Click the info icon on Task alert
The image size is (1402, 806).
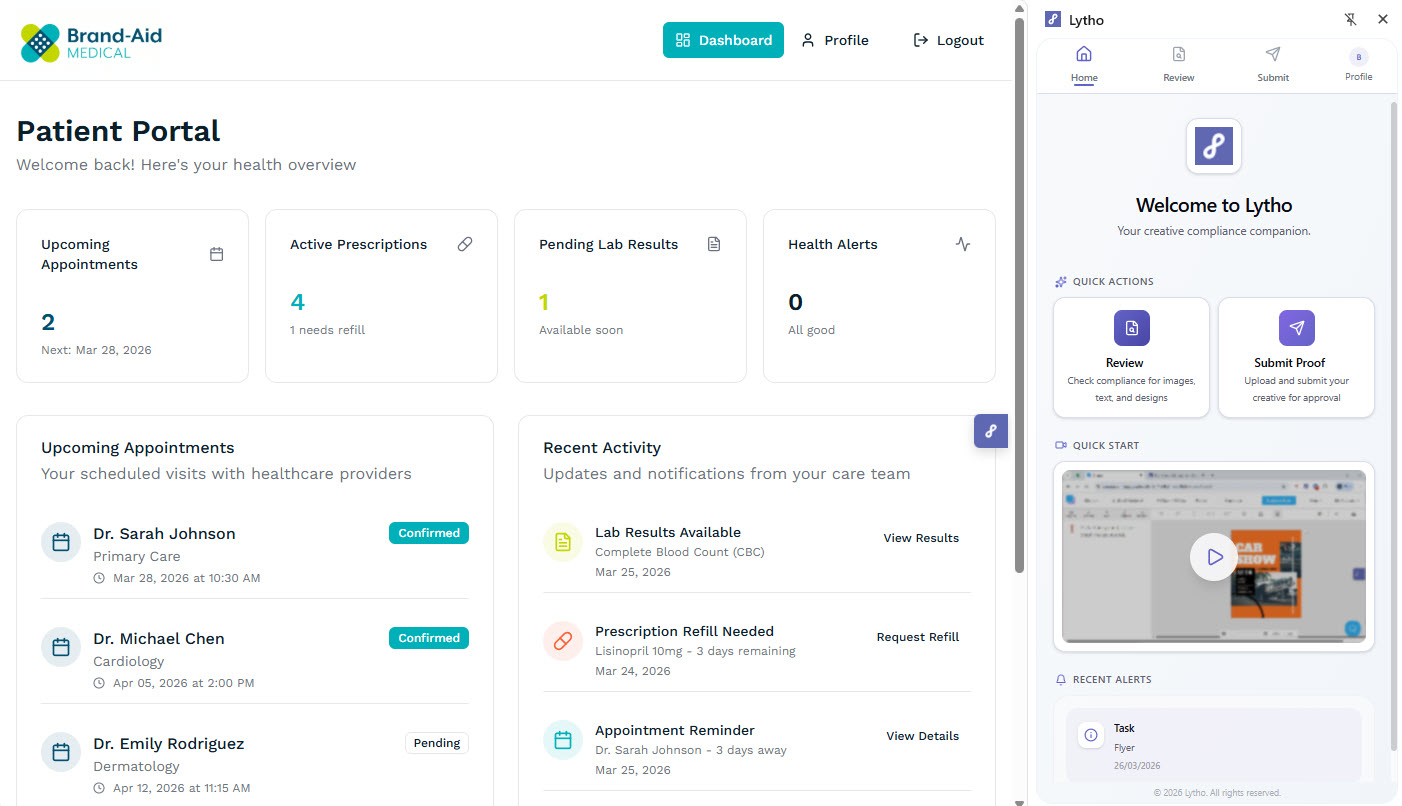[1090, 735]
